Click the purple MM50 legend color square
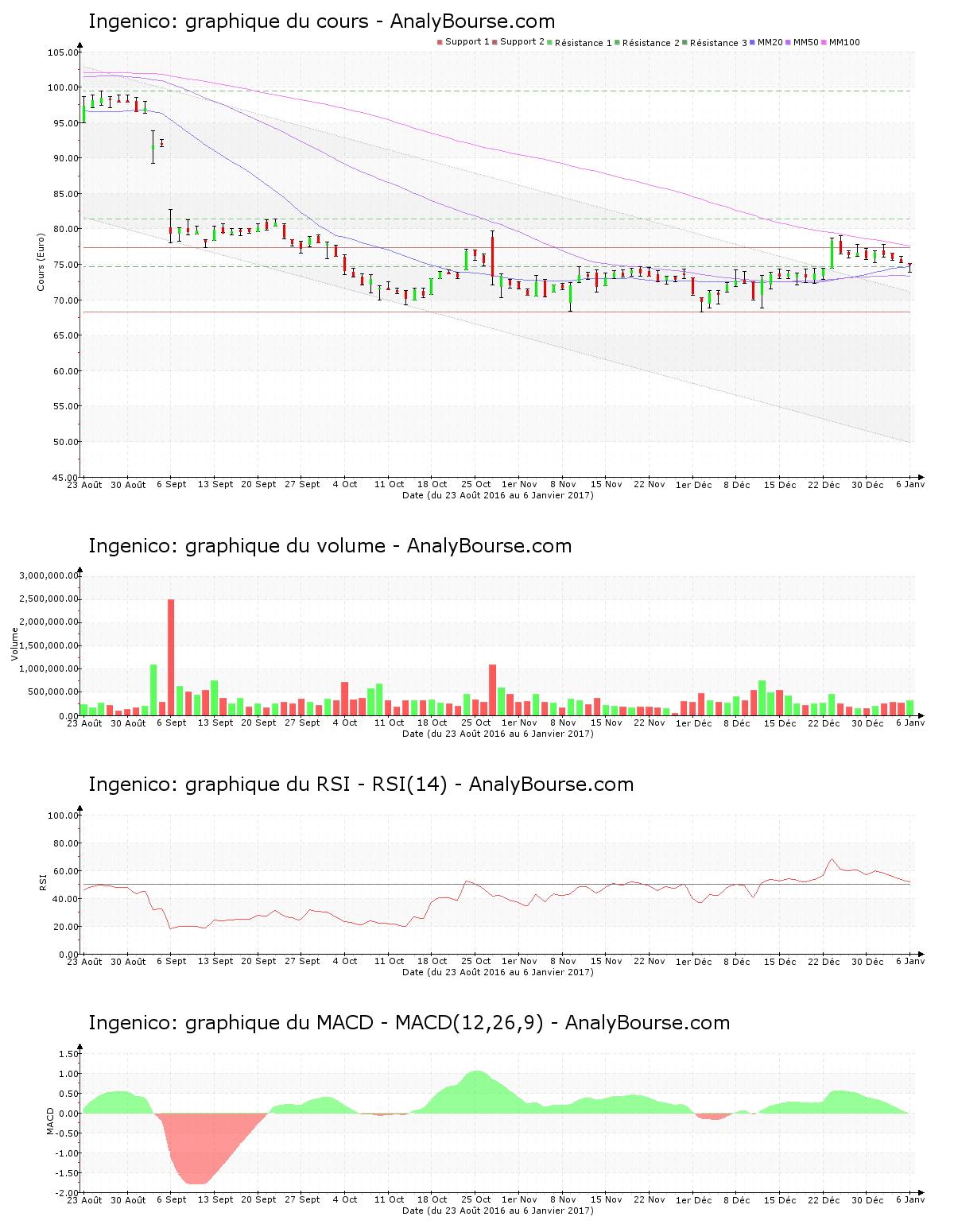Image resolution: width=954 pixels, height=1232 pixels. pyautogui.click(x=789, y=43)
